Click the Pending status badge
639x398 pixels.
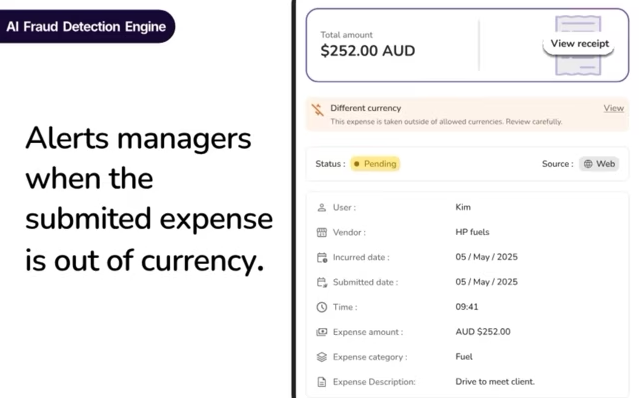coord(375,164)
